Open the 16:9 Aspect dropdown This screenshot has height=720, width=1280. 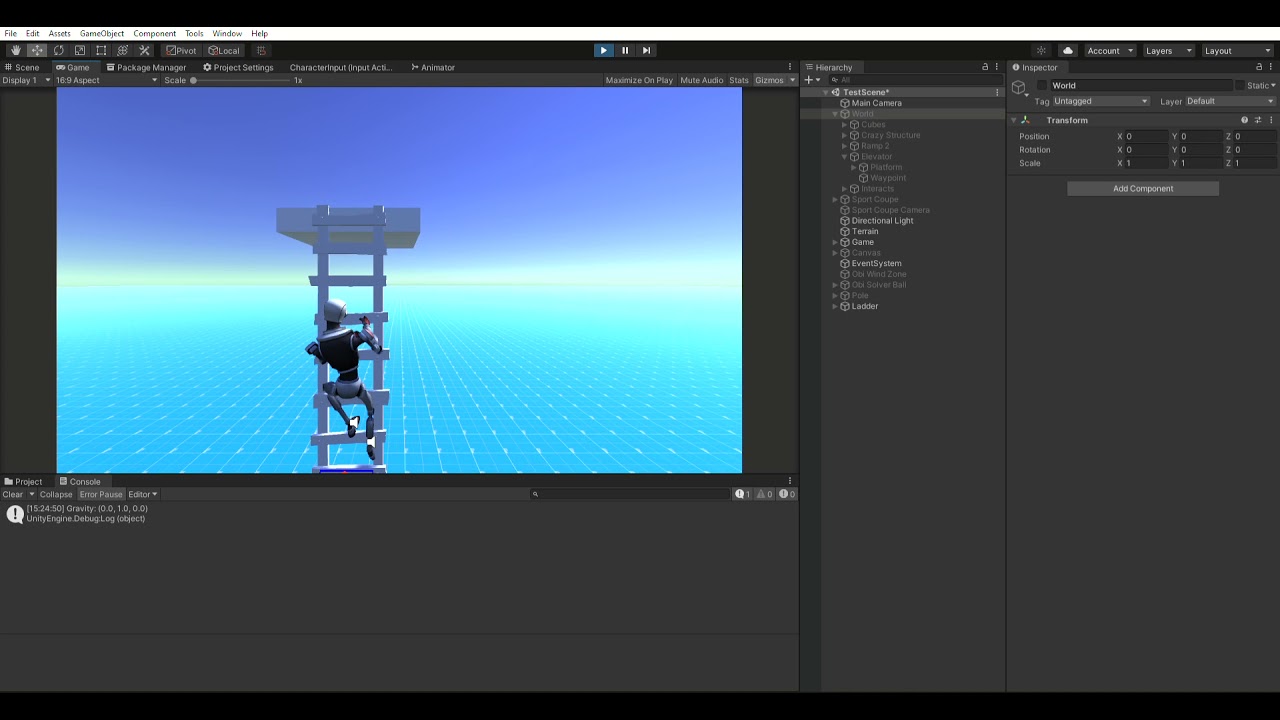coord(107,80)
